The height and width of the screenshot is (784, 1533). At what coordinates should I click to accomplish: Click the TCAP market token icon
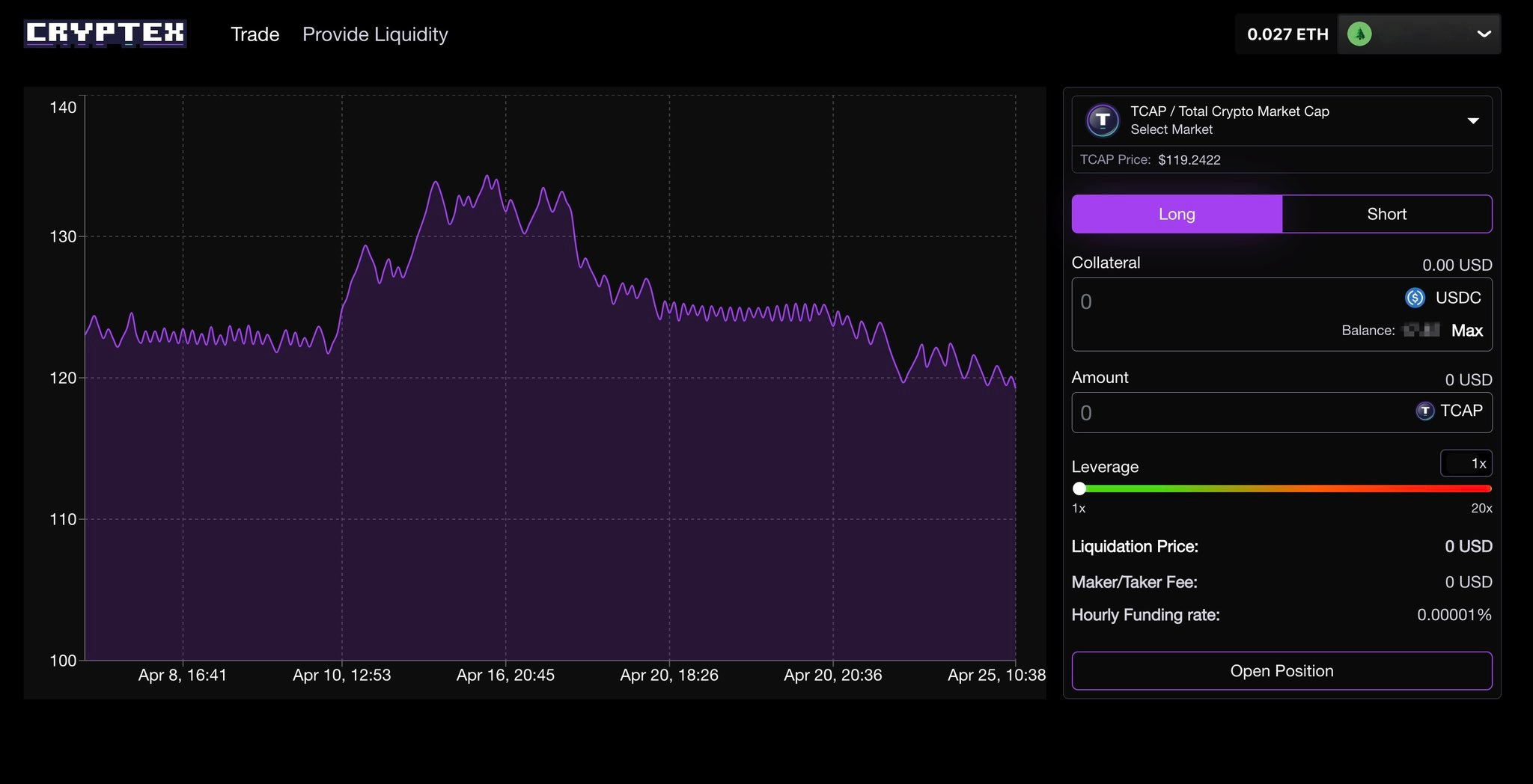coord(1103,120)
